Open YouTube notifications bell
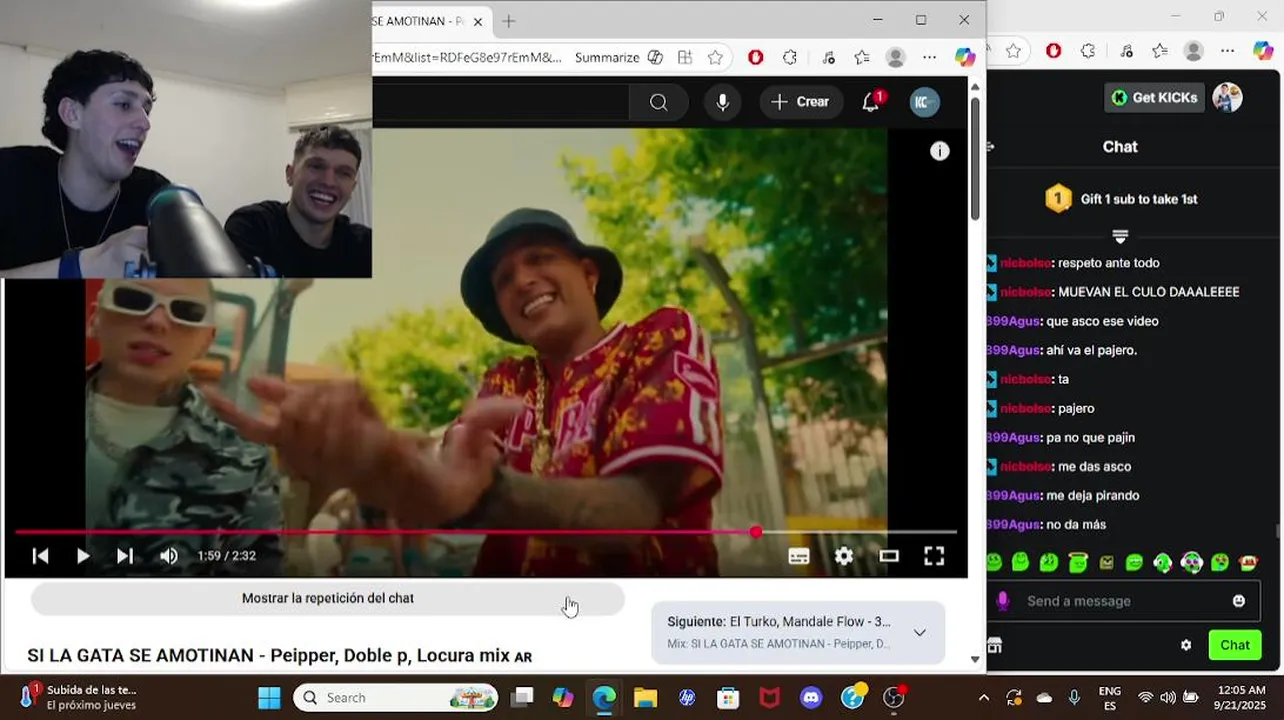This screenshot has height=720, width=1284. pos(871,102)
